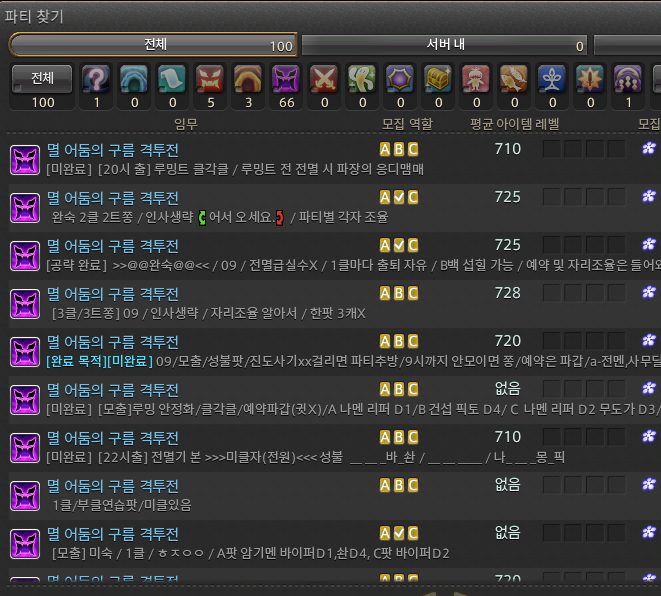Click the 평균 아이템 레벨 column header
661x596 pixels.
tap(514, 124)
